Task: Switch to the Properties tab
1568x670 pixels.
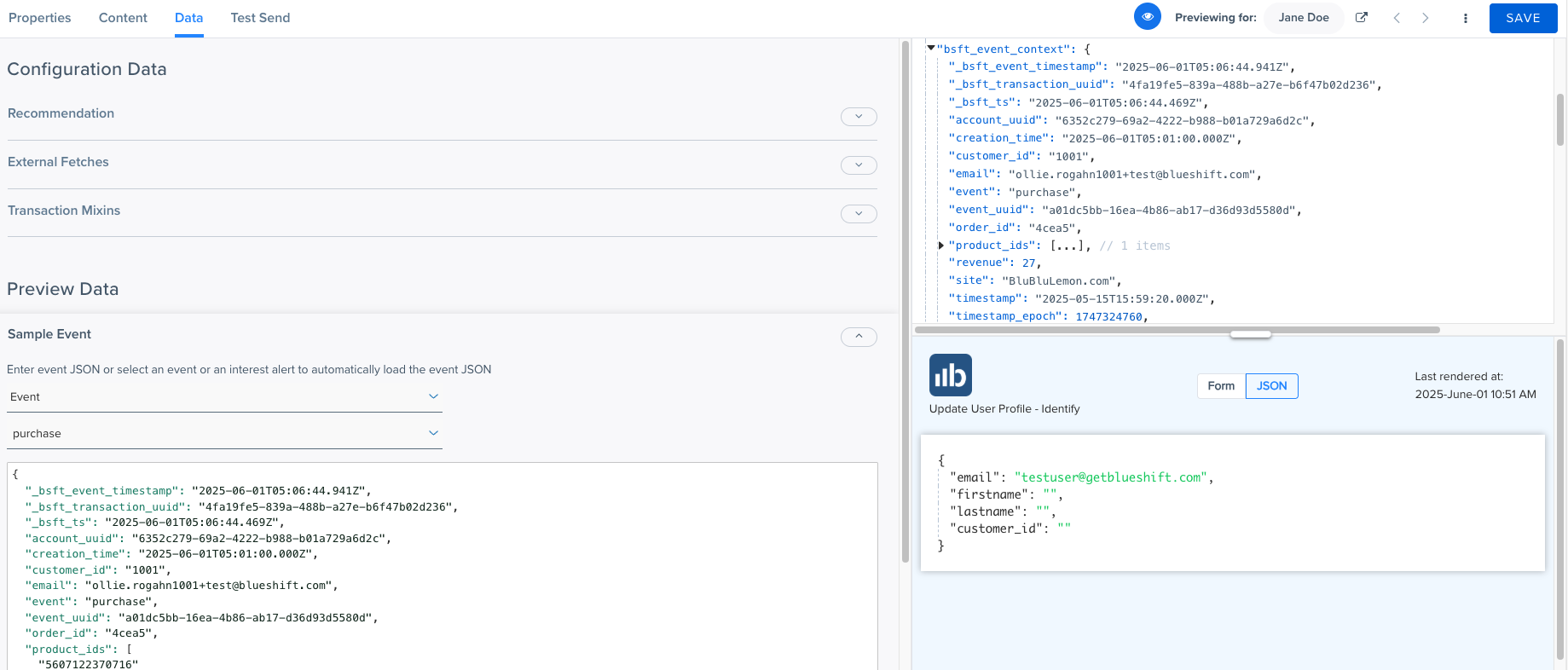Action: point(40,18)
